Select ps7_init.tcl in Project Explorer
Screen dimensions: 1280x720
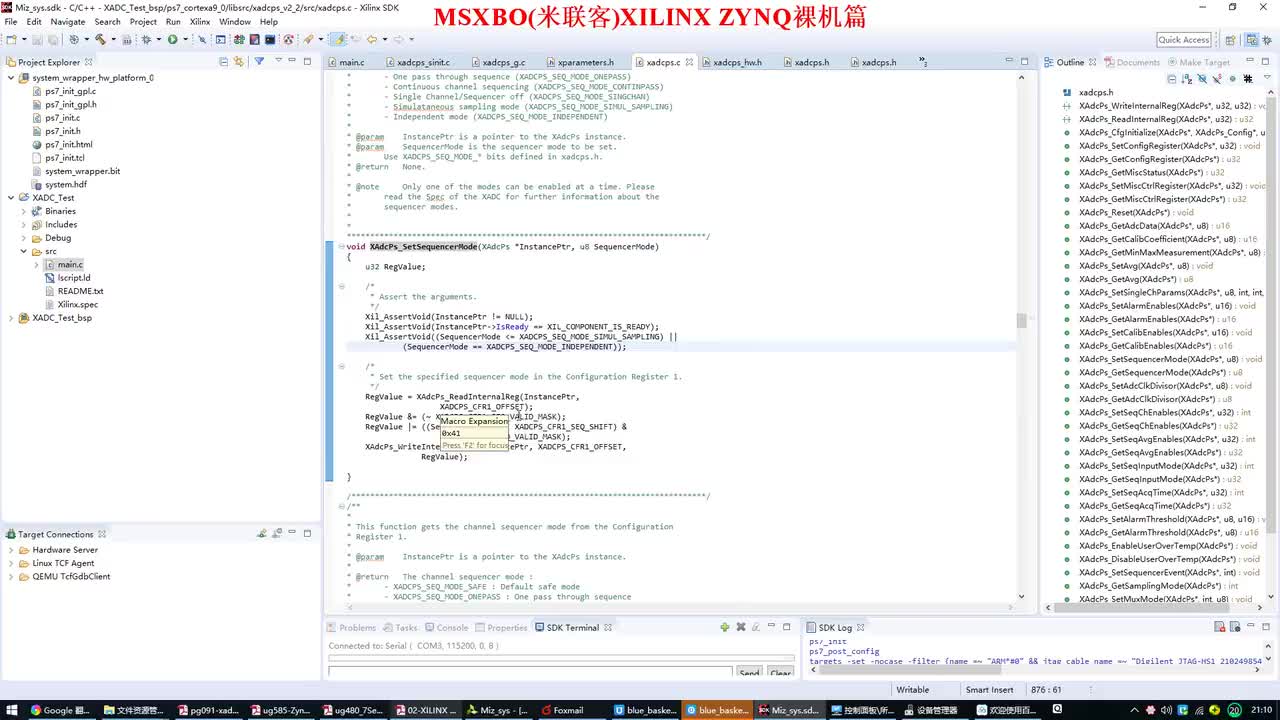tap(64, 157)
